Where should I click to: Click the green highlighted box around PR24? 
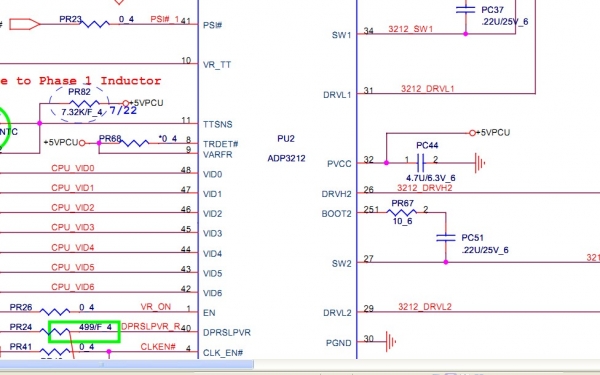[85, 331]
